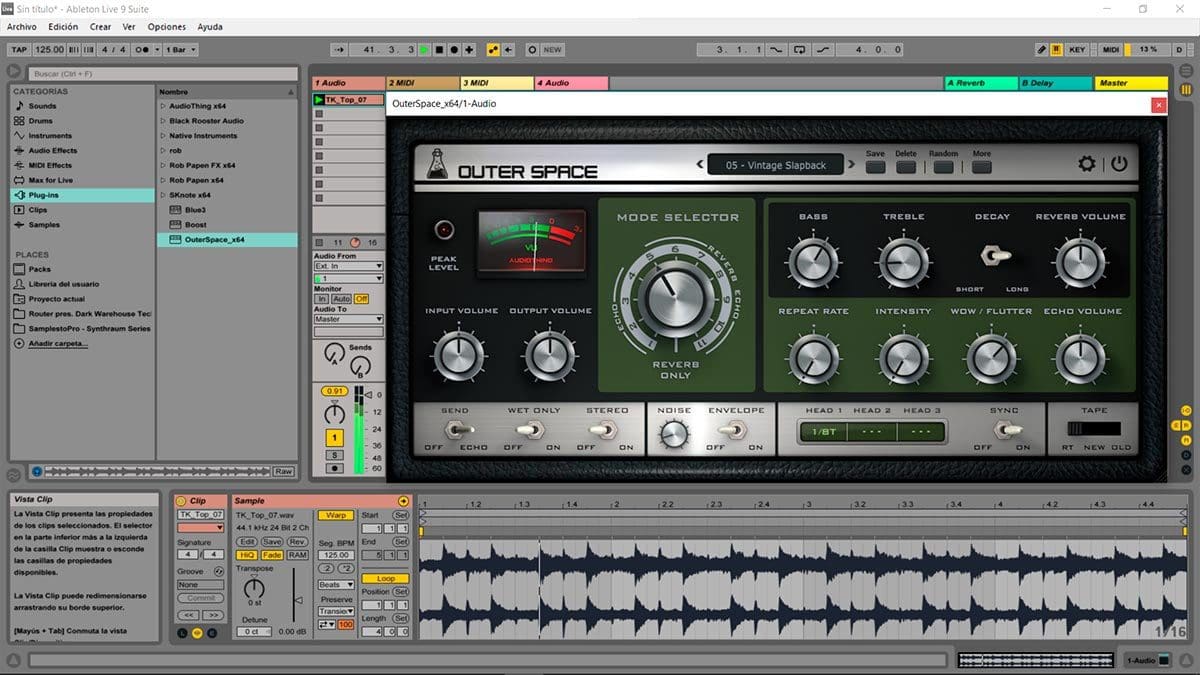Open the Audio To Master dropdown
Screen dimensions: 1200x675
point(348,319)
